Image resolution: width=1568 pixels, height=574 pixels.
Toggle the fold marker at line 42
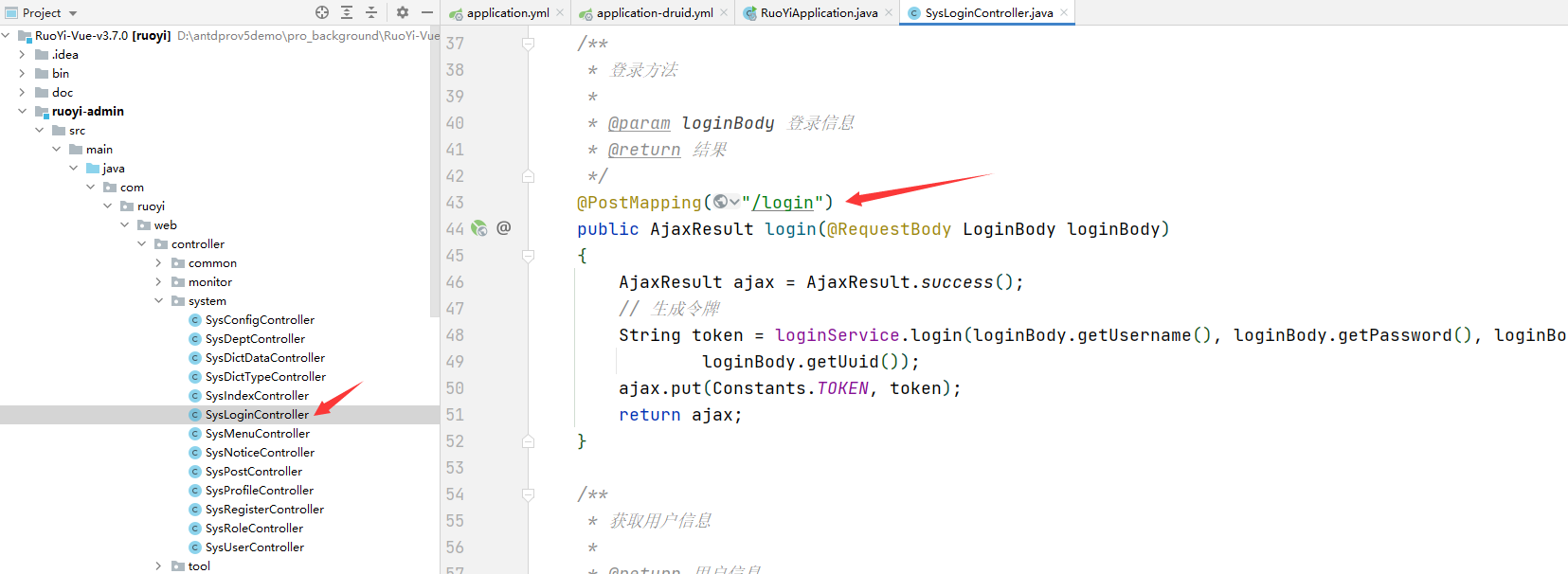[529, 176]
